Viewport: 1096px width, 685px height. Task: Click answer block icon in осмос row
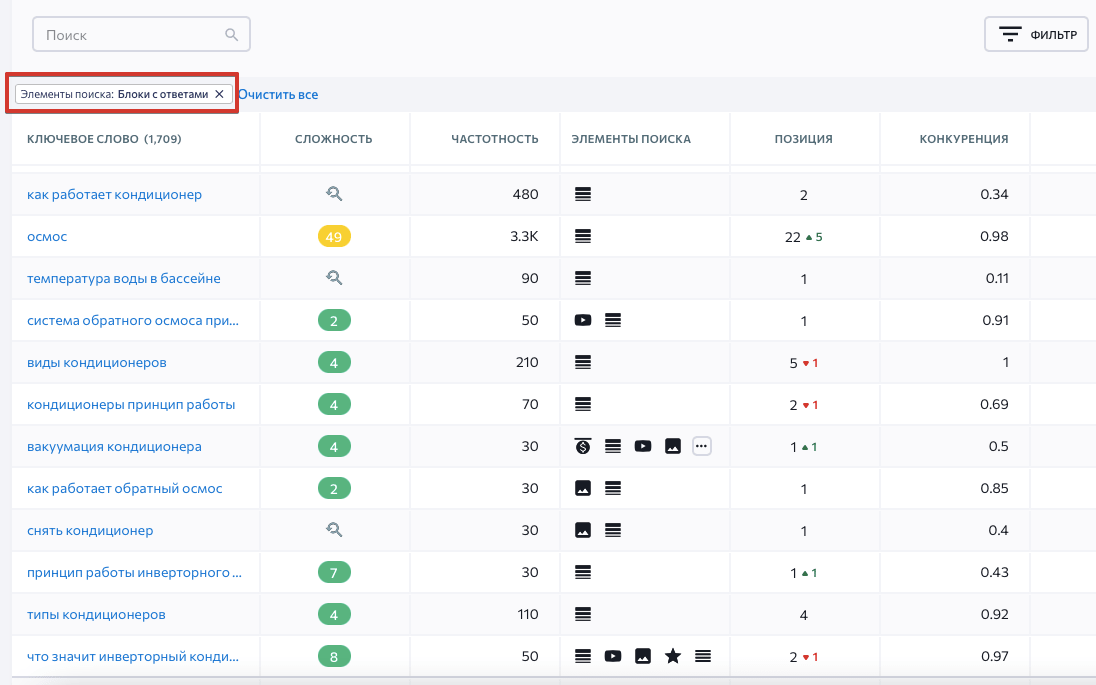[583, 237]
